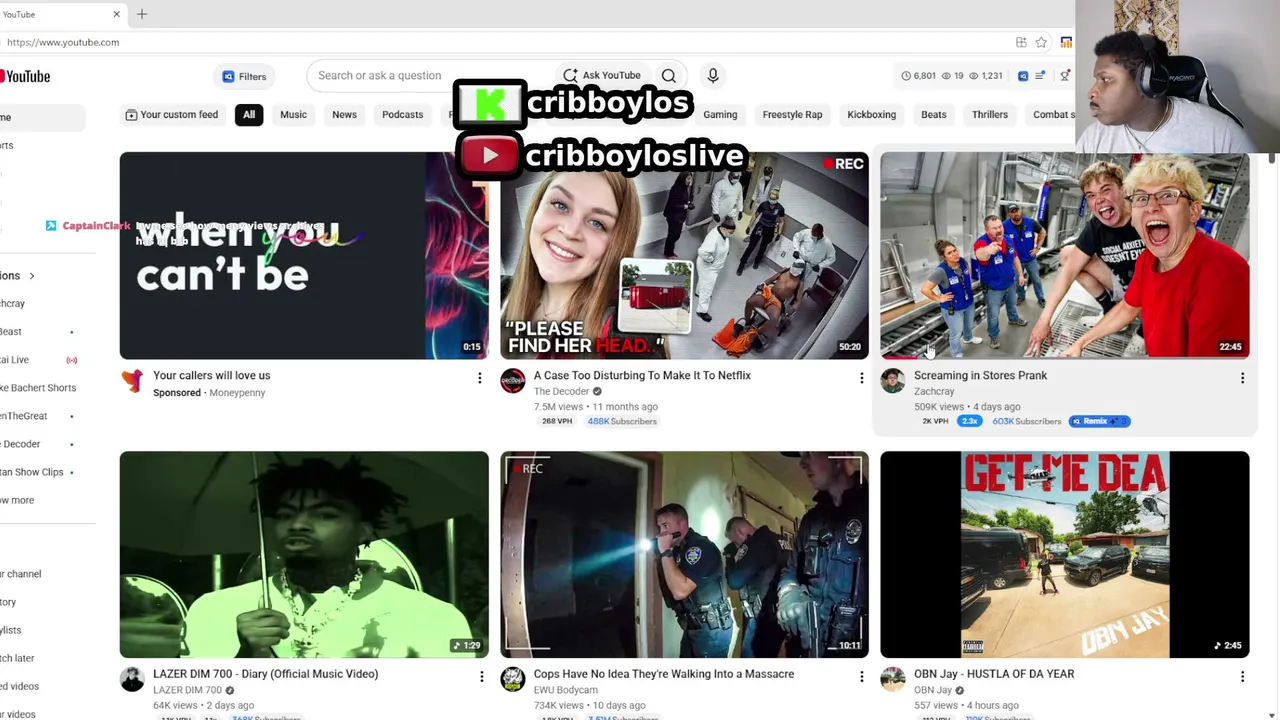Open The Decoder channel name link
The width and height of the screenshot is (1280, 720).
coord(562,392)
